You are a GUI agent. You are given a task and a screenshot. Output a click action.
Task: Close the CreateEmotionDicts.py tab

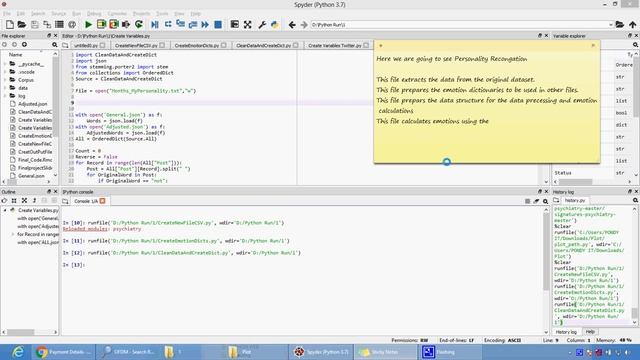tap(224, 45)
